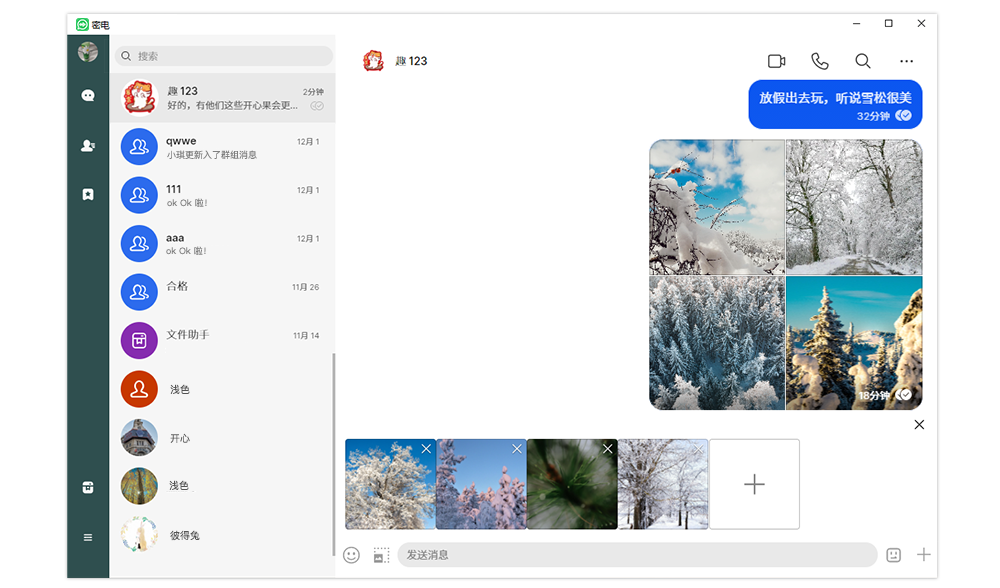This screenshot has width=1000, height=588.
Task: Click the screenshot capture icon
Action: 381,555
